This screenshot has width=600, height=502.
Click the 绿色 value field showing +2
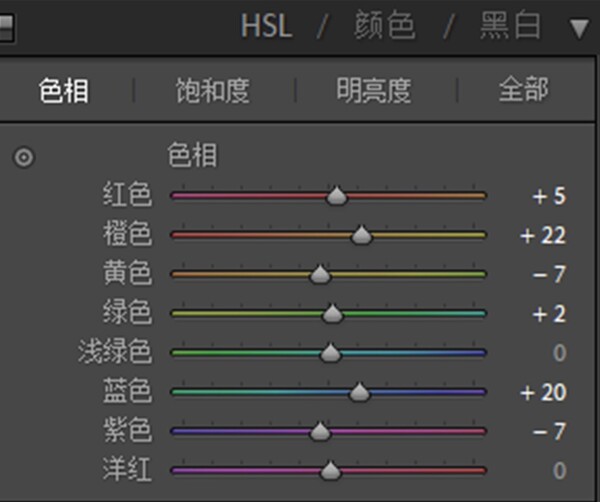coord(549,314)
